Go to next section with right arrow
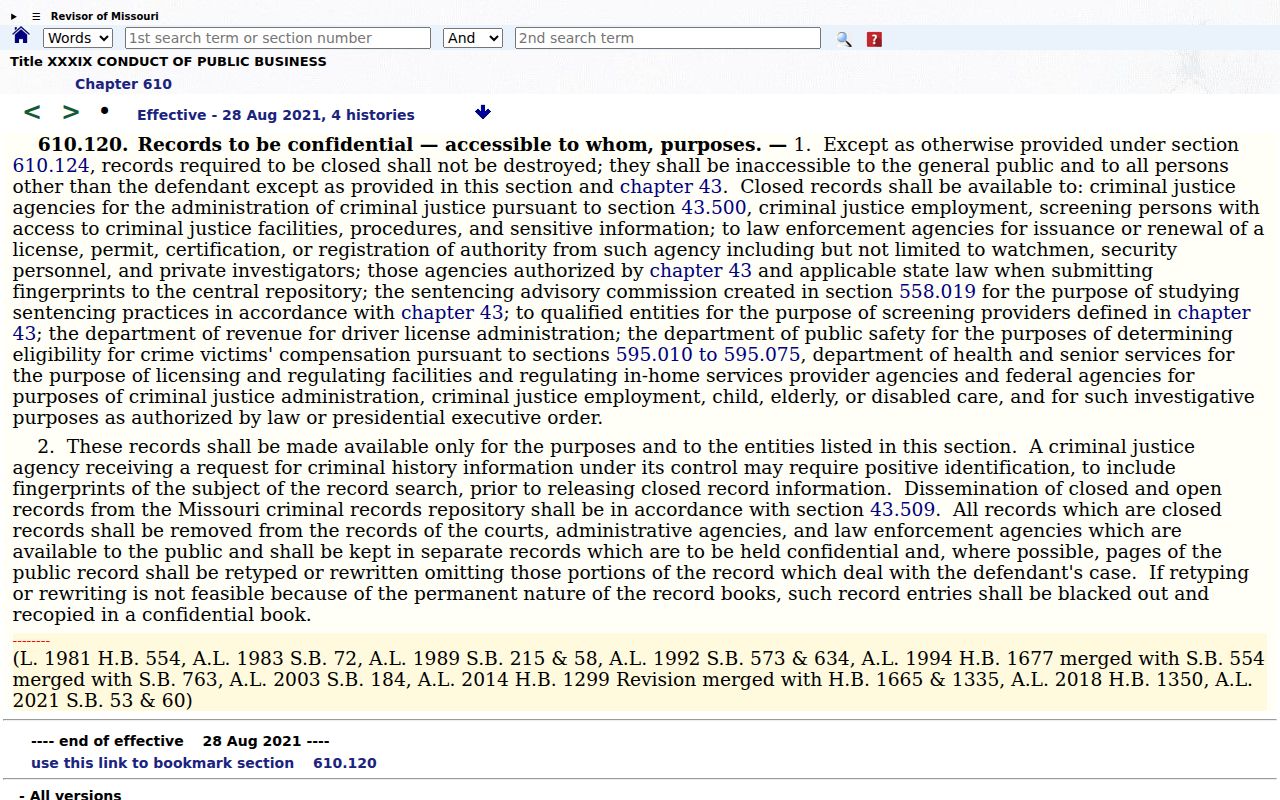 (71, 113)
